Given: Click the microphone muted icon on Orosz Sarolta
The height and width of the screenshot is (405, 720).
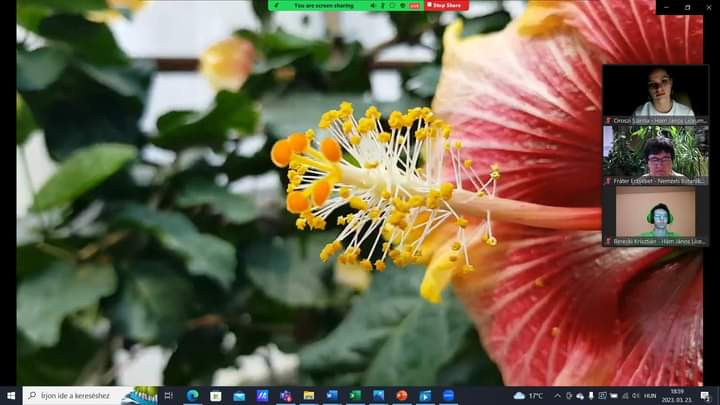Looking at the screenshot, I should pos(608,120).
